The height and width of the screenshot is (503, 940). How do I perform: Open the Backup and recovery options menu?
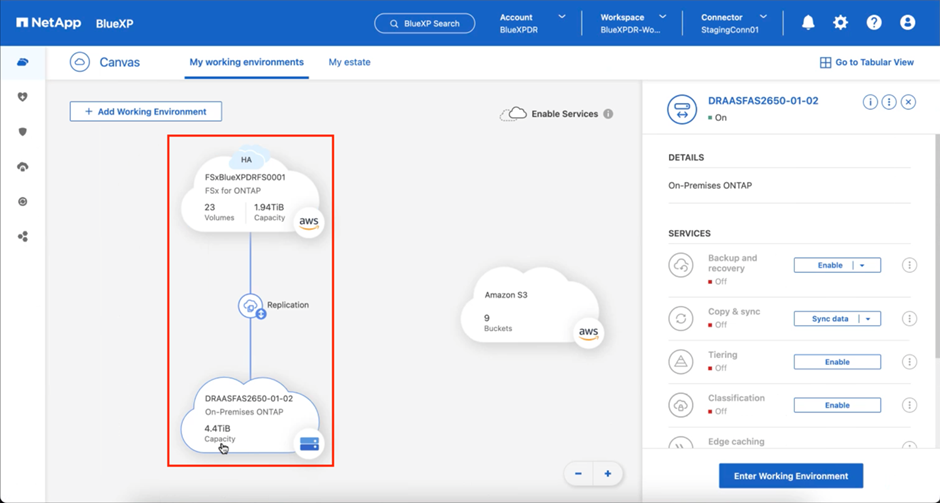(x=909, y=265)
